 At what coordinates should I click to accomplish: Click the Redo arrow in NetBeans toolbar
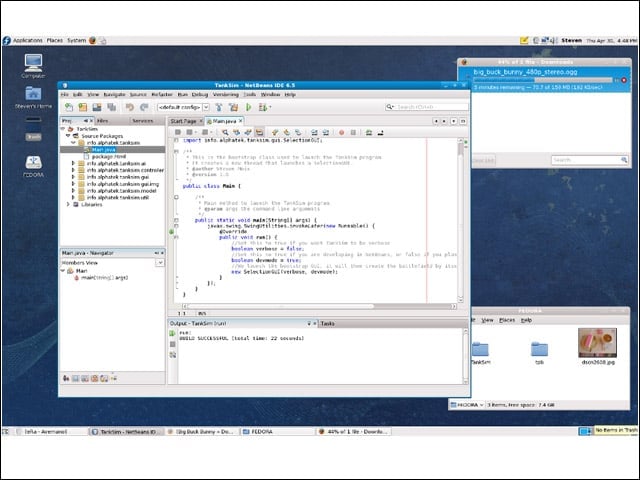144,107
